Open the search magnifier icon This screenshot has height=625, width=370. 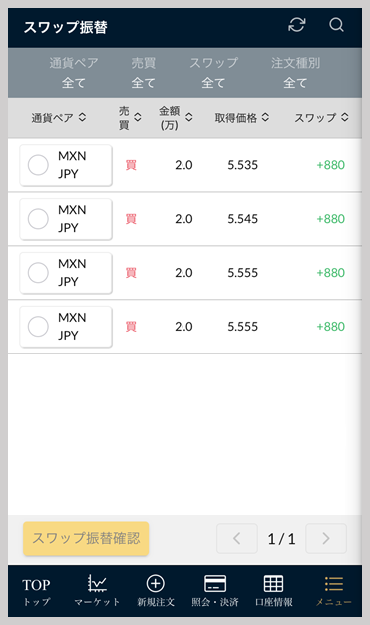click(x=336, y=25)
